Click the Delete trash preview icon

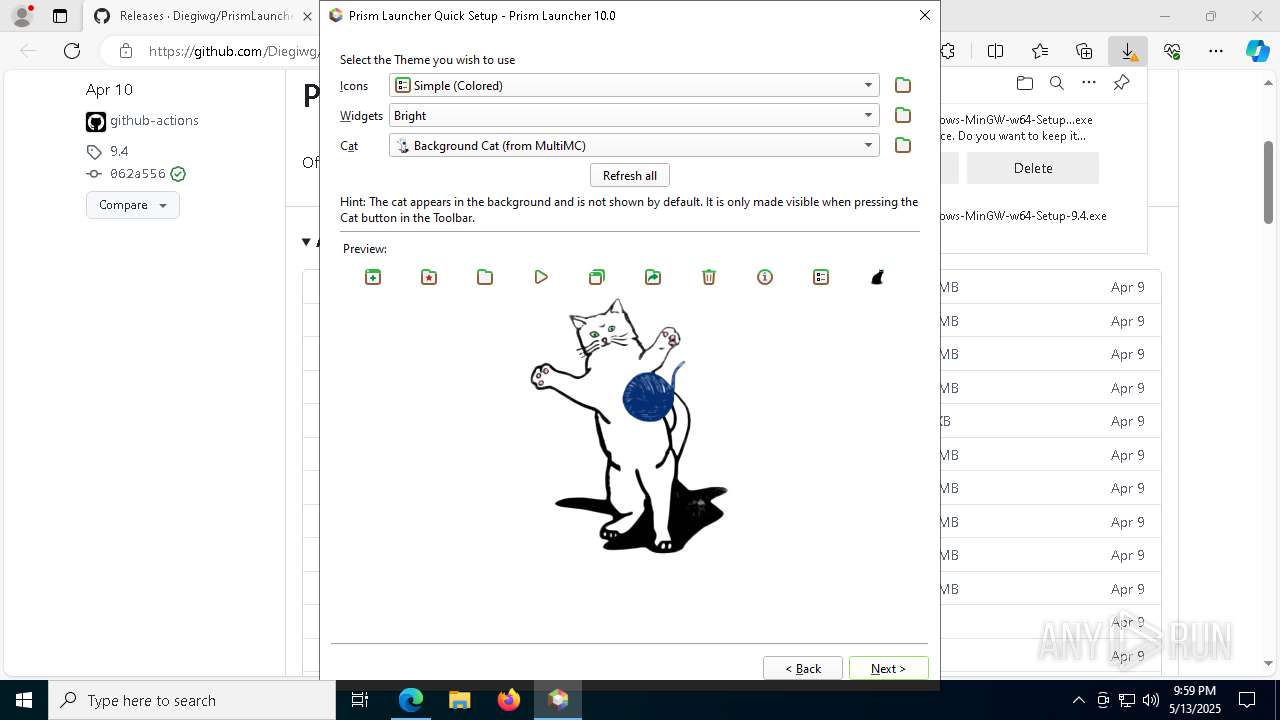click(709, 277)
